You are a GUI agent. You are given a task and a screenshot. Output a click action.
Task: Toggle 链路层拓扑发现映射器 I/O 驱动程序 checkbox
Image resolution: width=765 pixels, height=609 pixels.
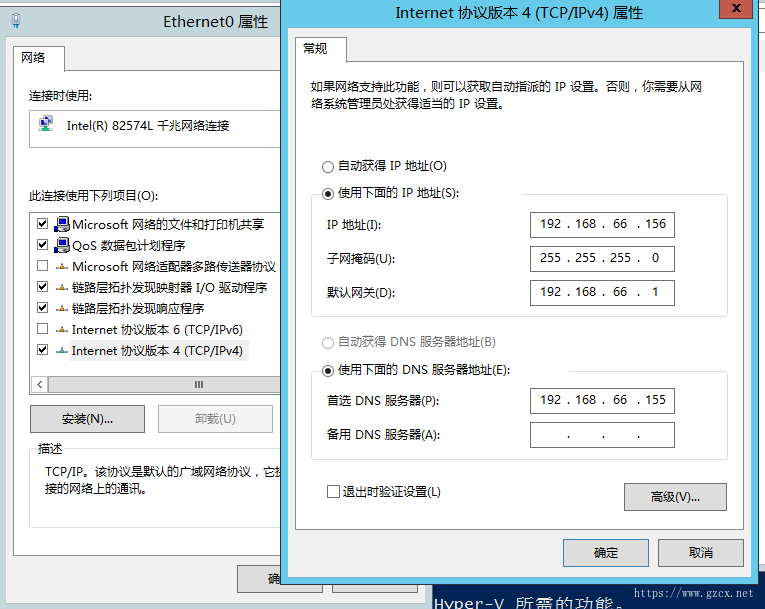coord(42,286)
